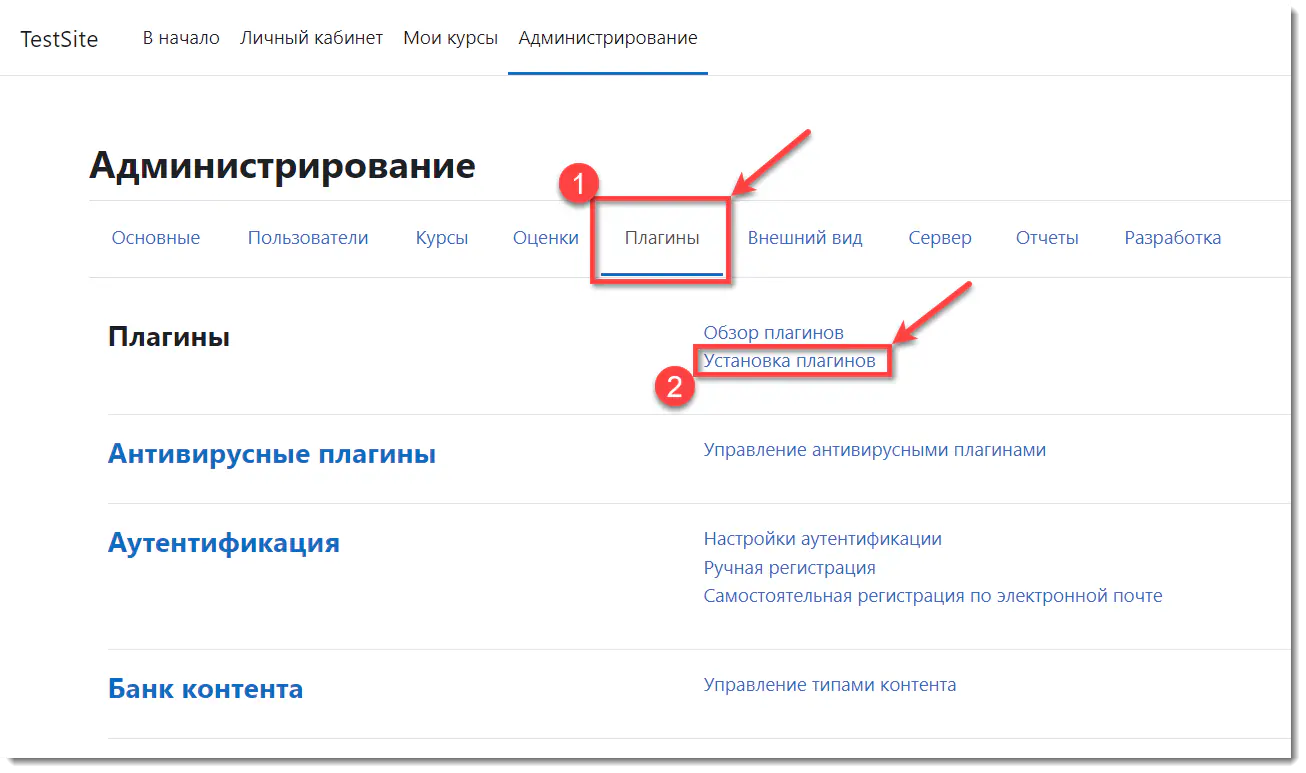Screen dimensions: 1306x773
Task: Select "Мои курсы" in the navigation bar
Action: pyautogui.click(x=450, y=37)
